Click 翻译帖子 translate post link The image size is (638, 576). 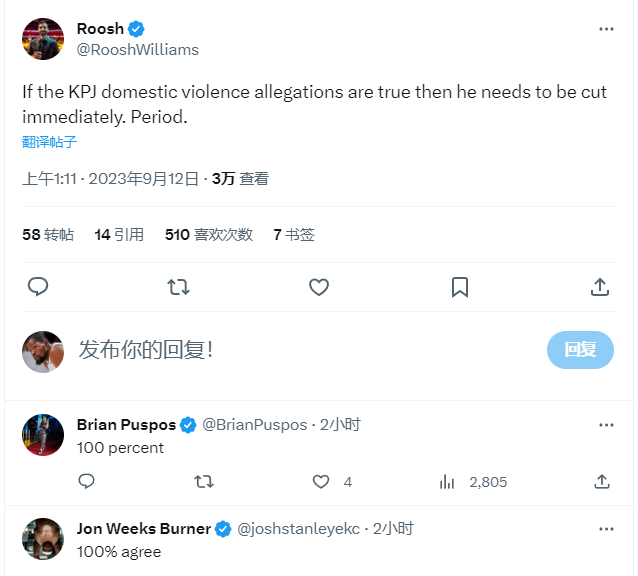50,142
